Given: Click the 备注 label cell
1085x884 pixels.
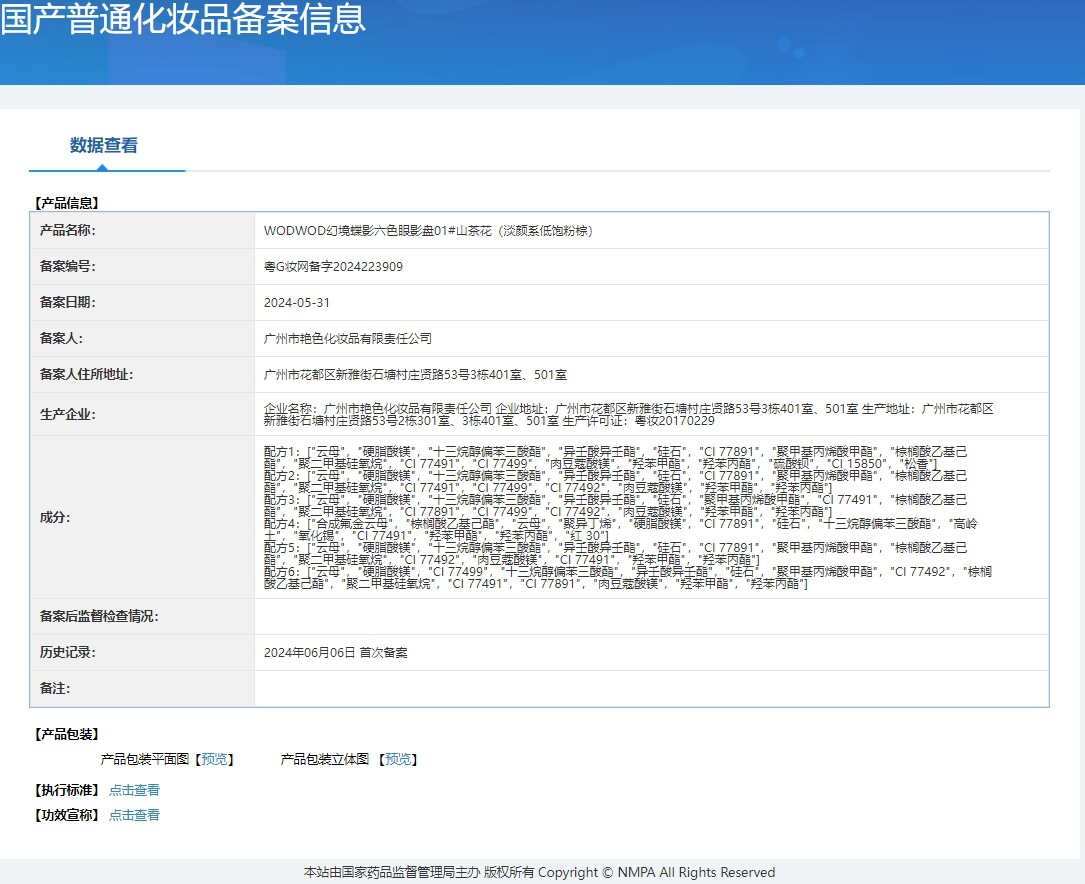Looking at the screenshot, I should [142, 688].
